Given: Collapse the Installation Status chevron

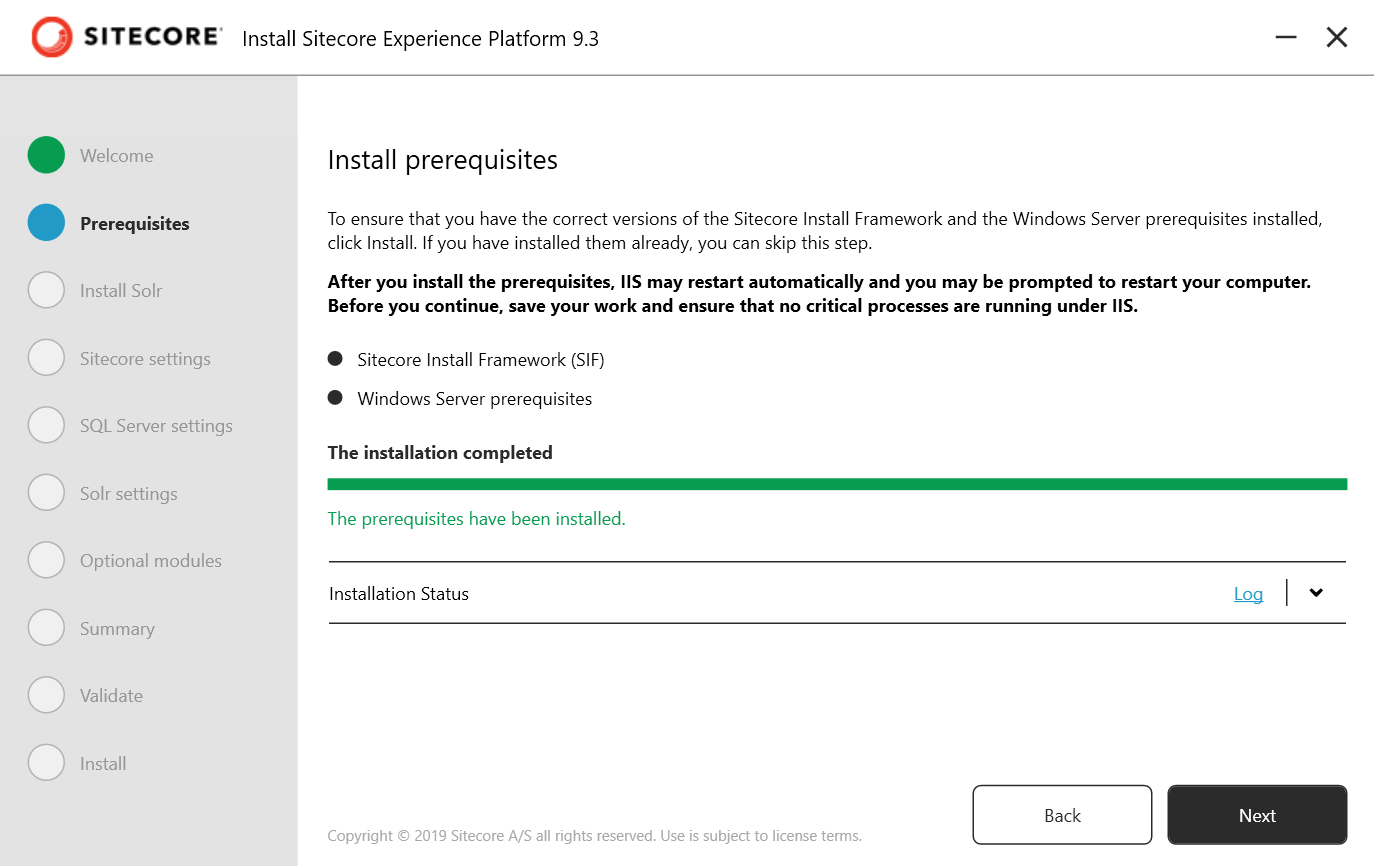Looking at the screenshot, I should coord(1315,592).
